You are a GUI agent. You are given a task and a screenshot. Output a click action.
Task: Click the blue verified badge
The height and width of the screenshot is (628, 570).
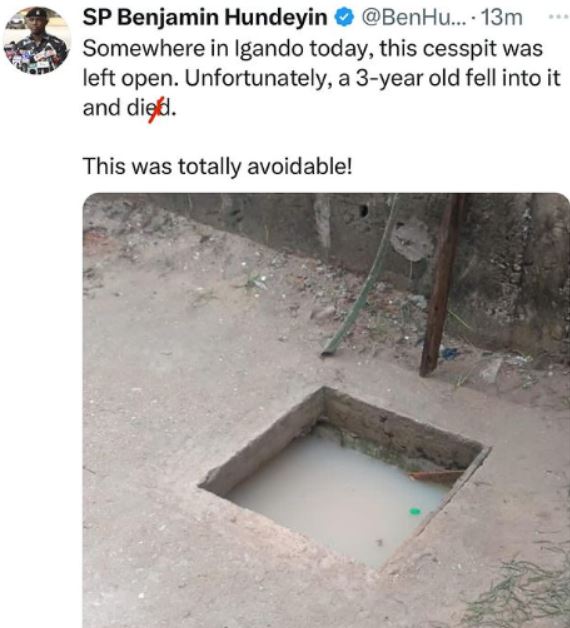click(x=344, y=18)
